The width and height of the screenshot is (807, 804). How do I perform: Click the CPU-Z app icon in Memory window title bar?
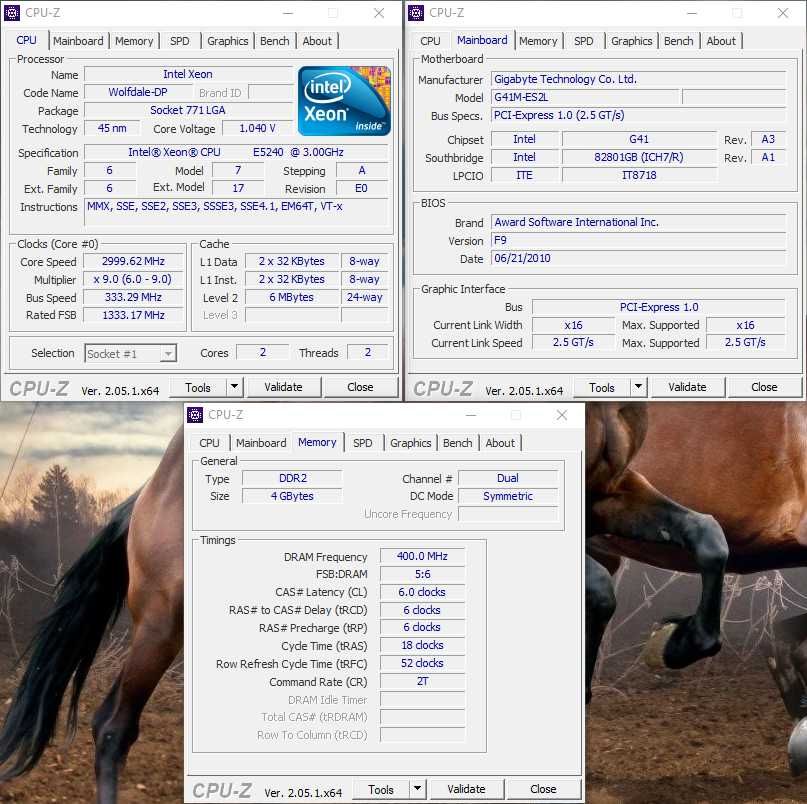pos(195,415)
